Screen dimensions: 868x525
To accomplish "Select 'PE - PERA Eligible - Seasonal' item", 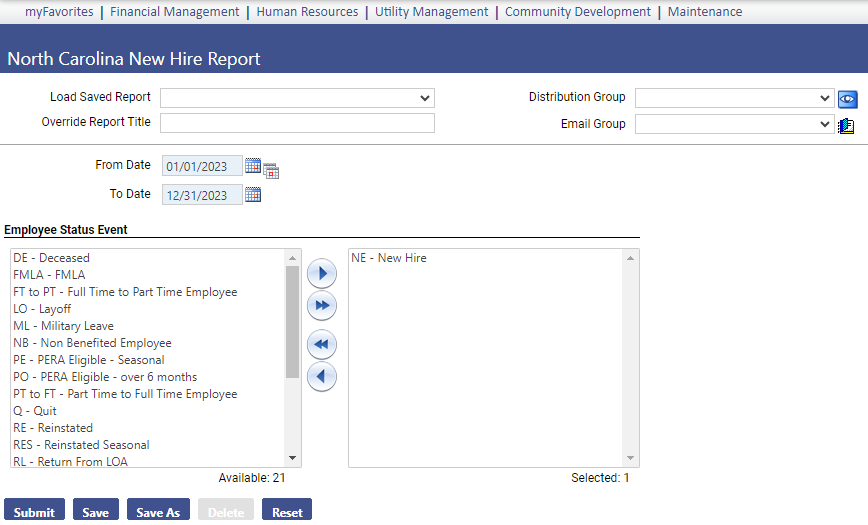I will [148, 360].
